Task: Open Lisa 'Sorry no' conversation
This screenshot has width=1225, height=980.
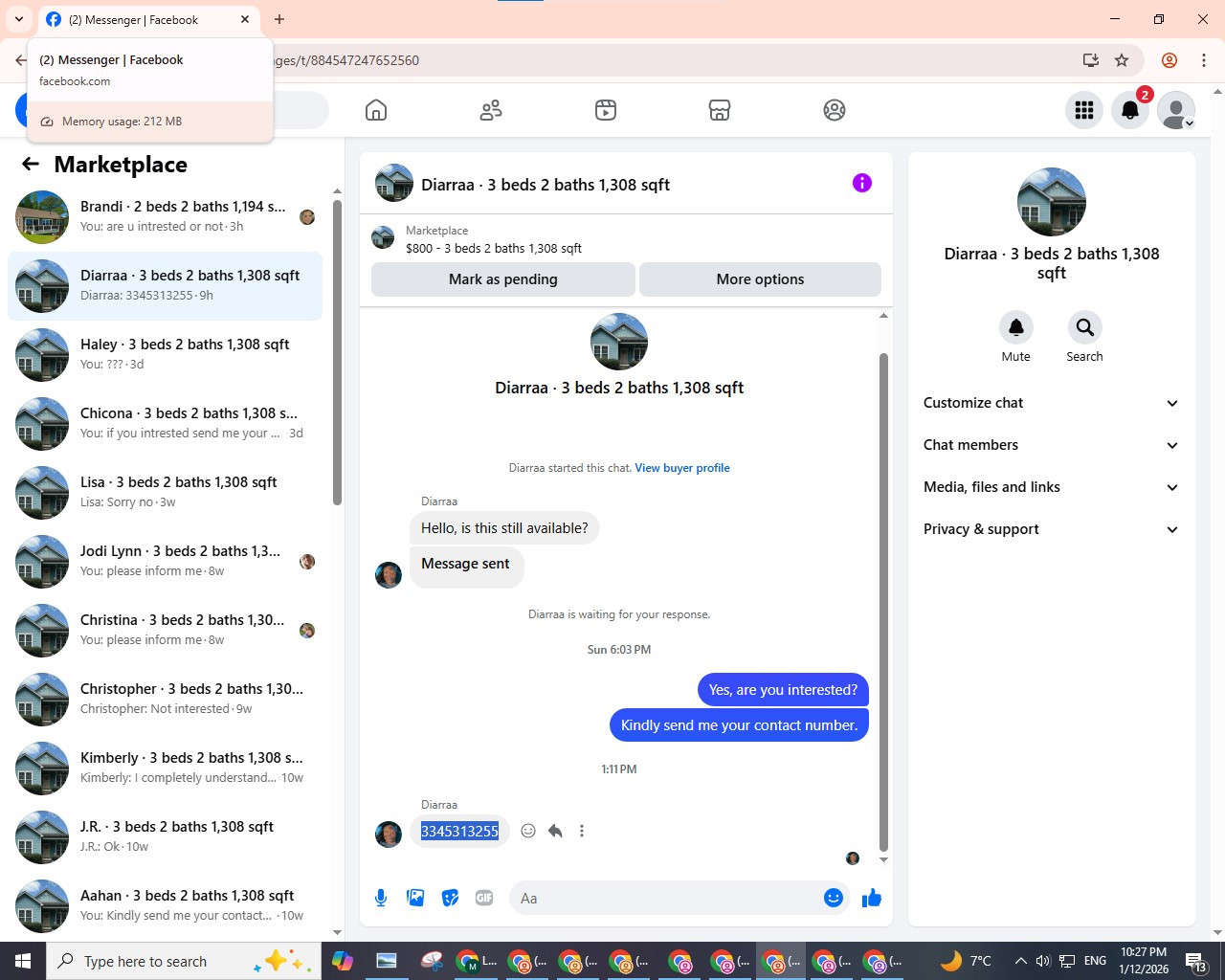Action: [x=165, y=493]
